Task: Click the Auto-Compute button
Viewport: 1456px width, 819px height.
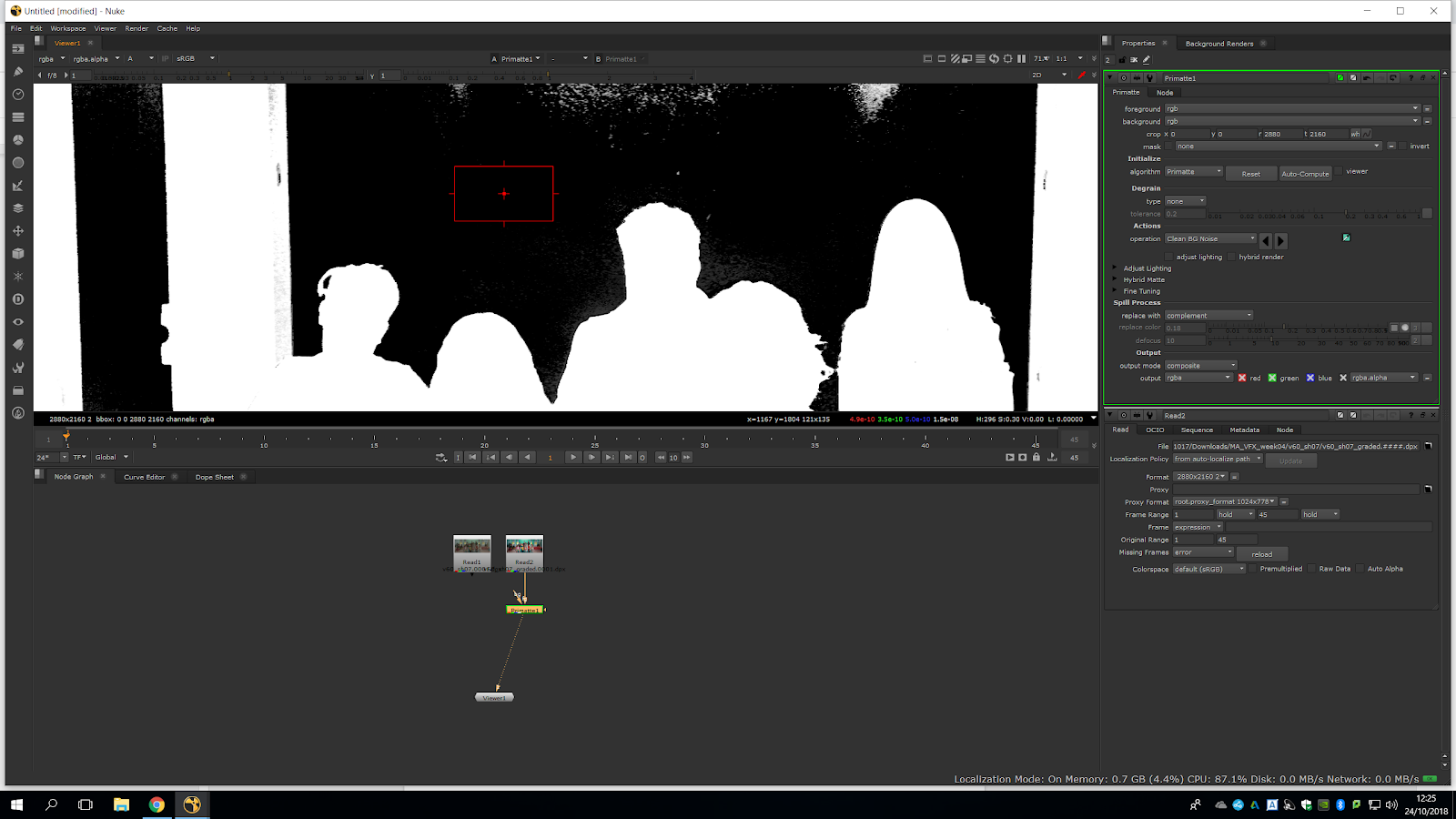Action: (x=1305, y=174)
